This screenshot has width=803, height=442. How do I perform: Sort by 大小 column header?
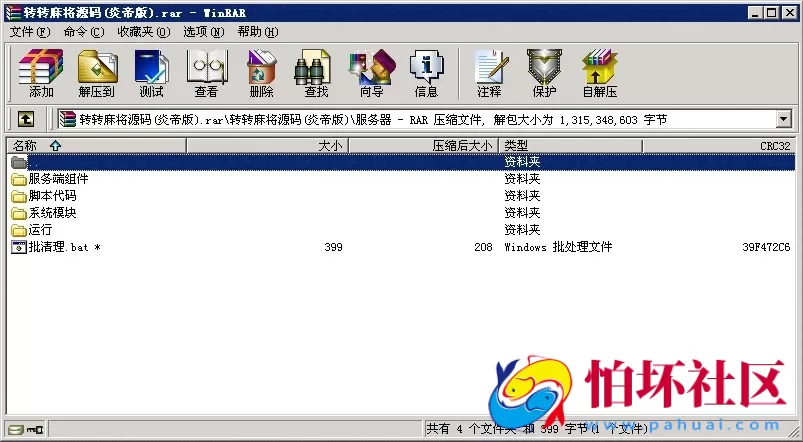click(x=267, y=145)
